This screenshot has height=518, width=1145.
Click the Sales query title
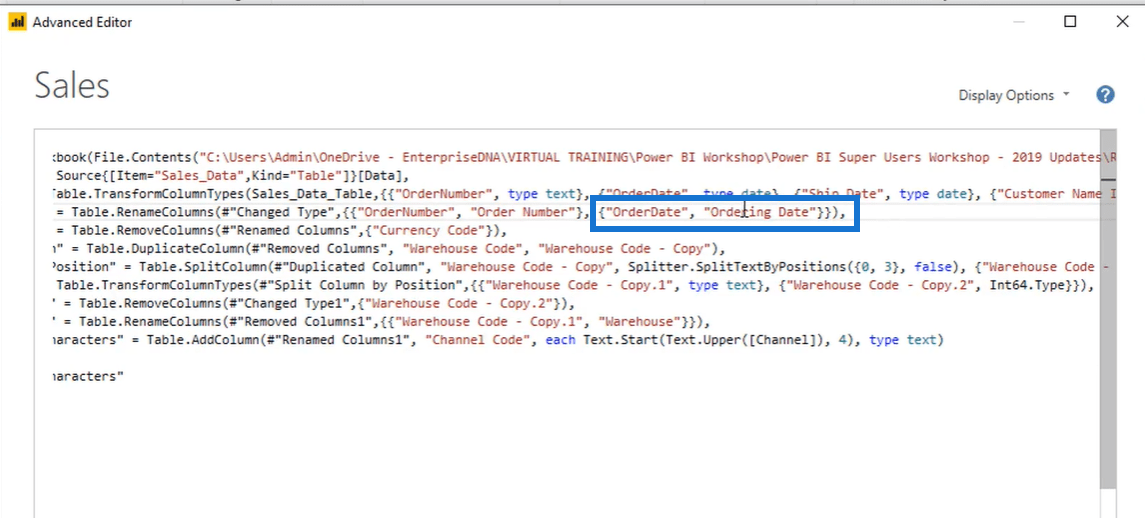(72, 86)
